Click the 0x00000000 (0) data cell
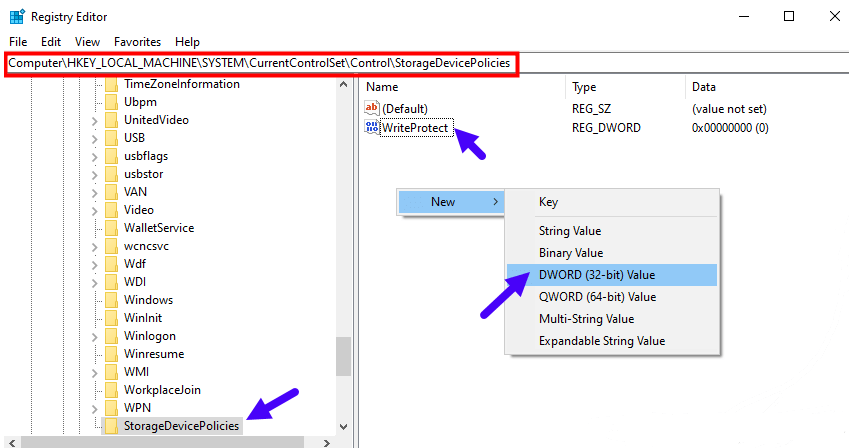 tap(730, 128)
